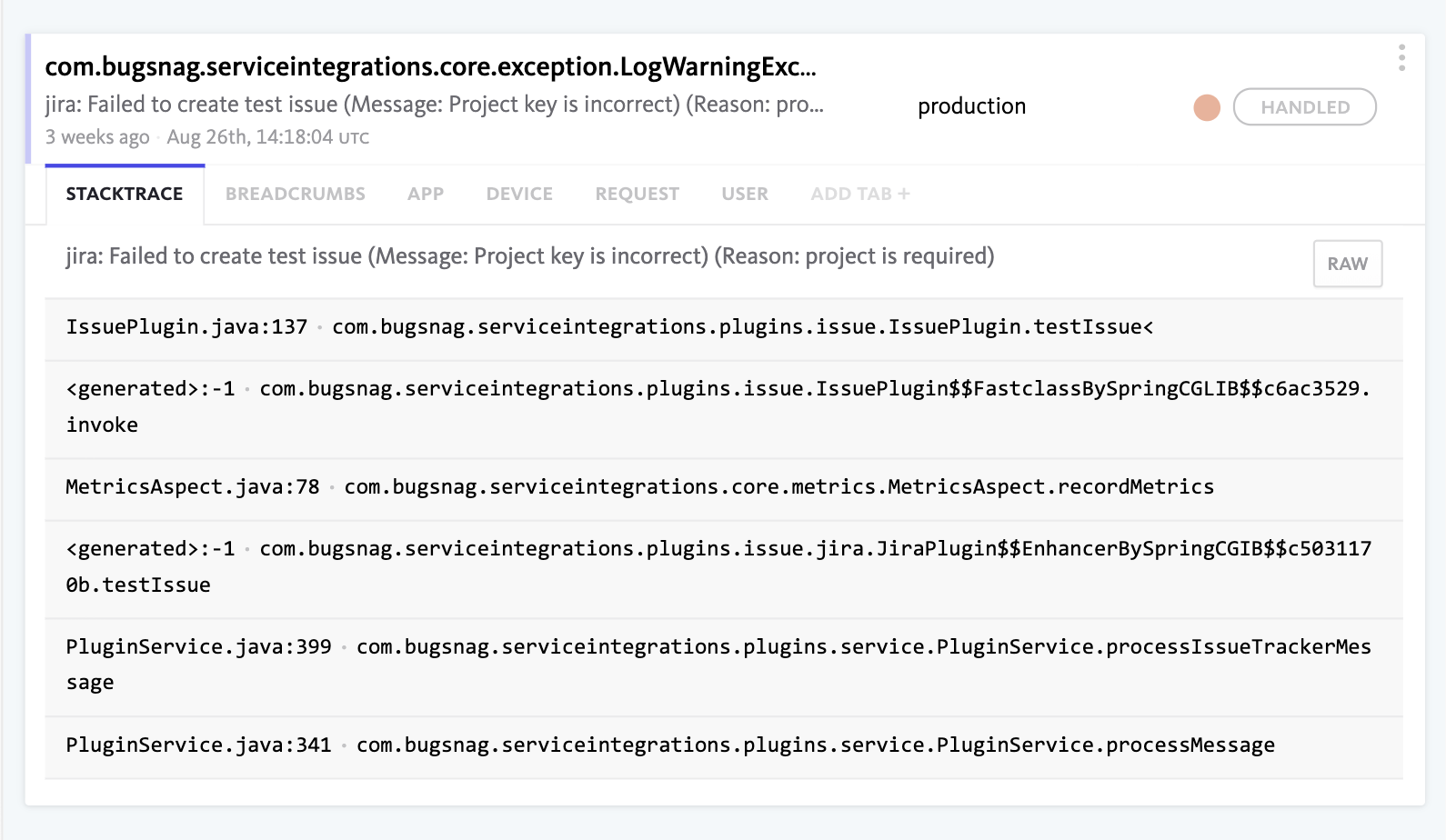
Task: Select the full jira error message in stacktrace
Action: [529, 256]
